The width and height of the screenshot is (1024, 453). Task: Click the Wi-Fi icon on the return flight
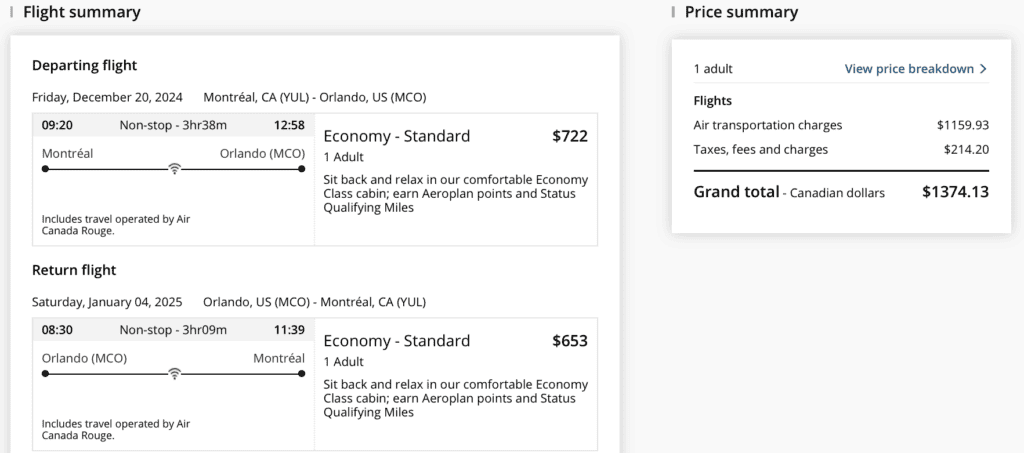point(174,374)
